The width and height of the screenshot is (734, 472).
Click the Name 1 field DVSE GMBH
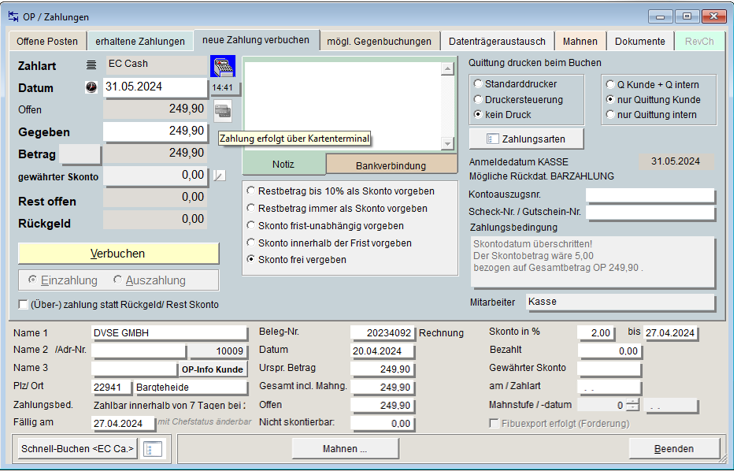pos(169,333)
